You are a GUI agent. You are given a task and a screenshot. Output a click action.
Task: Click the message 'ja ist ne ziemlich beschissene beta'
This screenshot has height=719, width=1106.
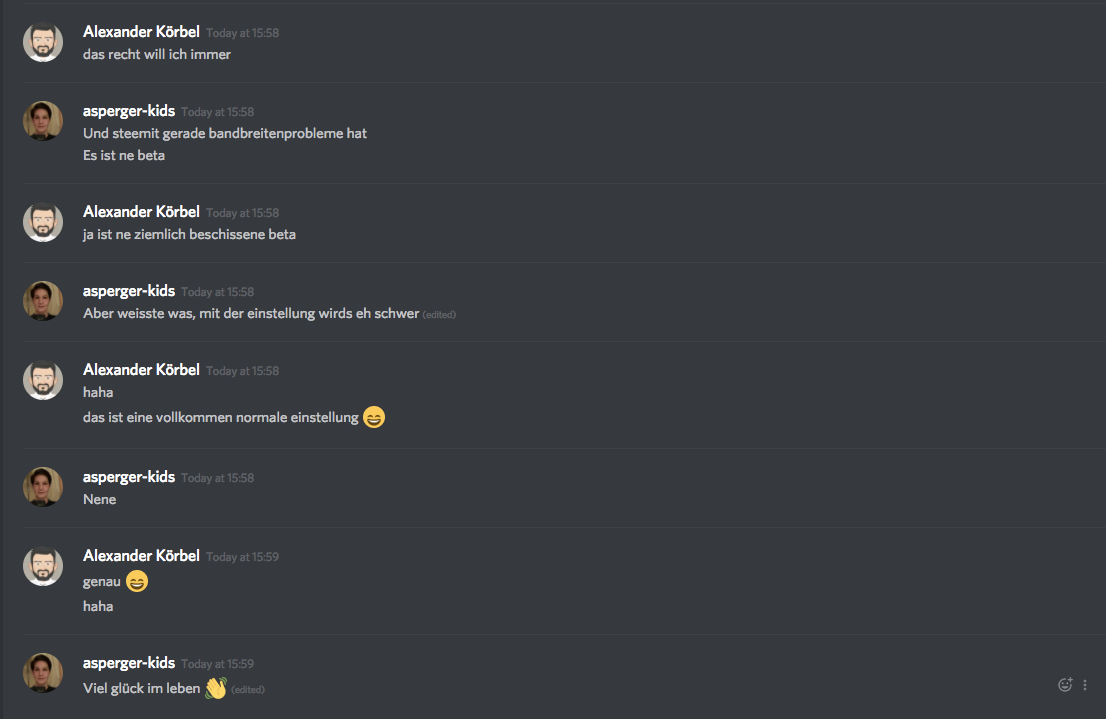(x=189, y=234)
